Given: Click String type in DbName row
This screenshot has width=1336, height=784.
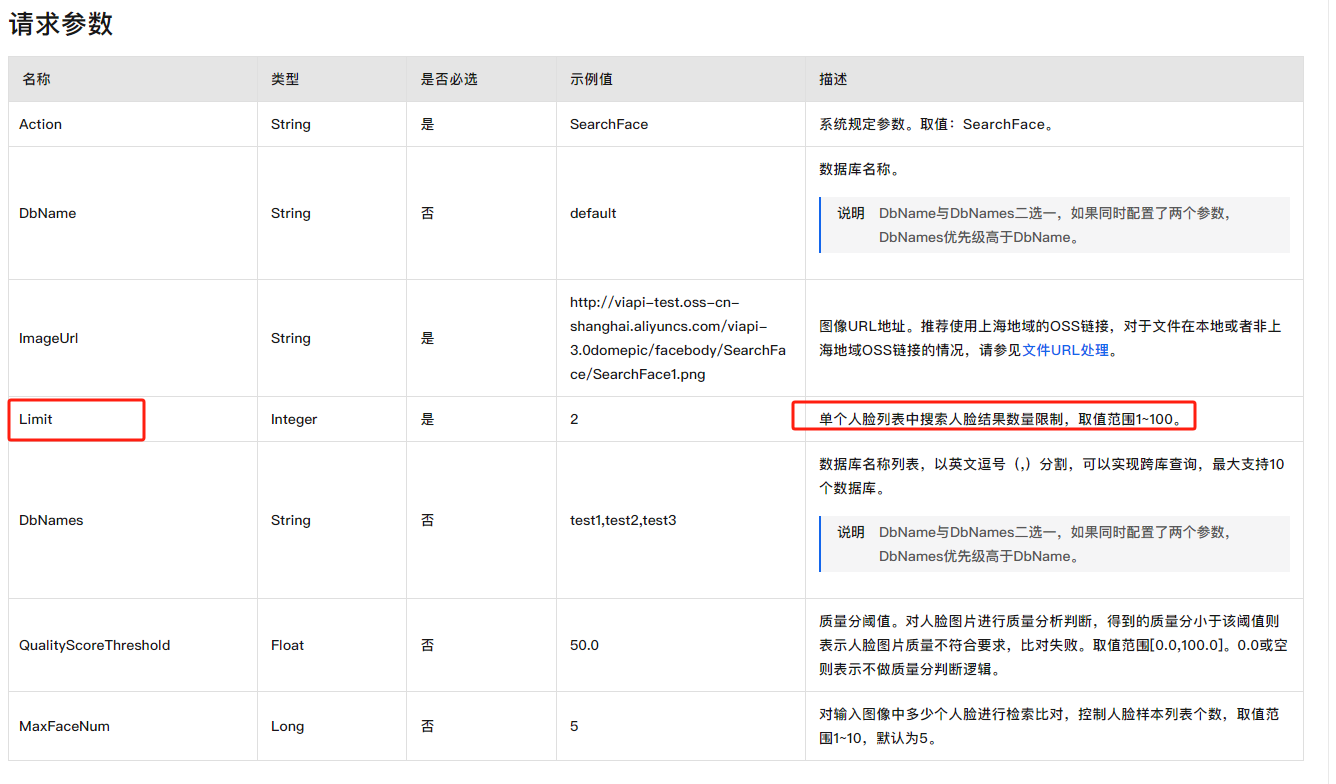Looking at the screenshot, I should (291, 213).
